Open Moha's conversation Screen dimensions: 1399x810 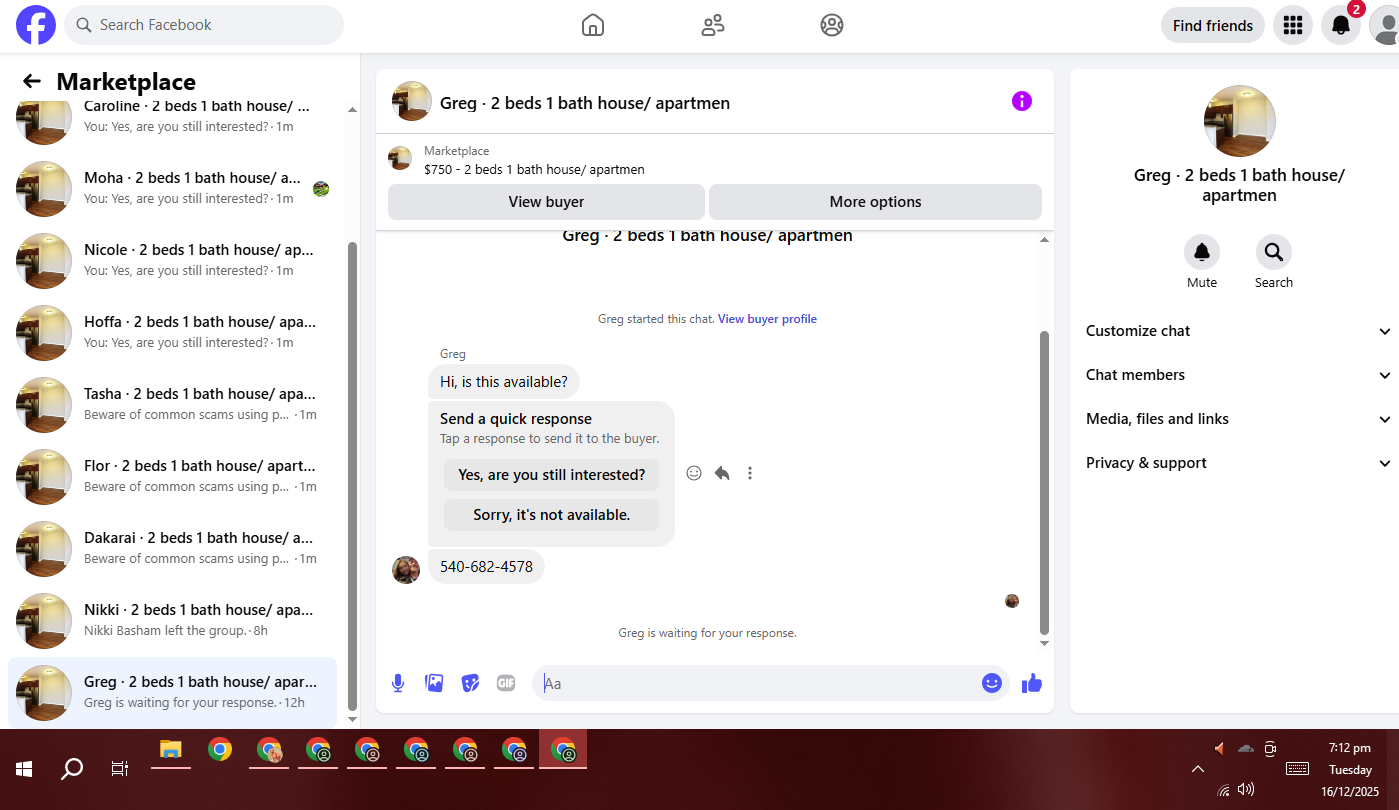tap(172, 188)
